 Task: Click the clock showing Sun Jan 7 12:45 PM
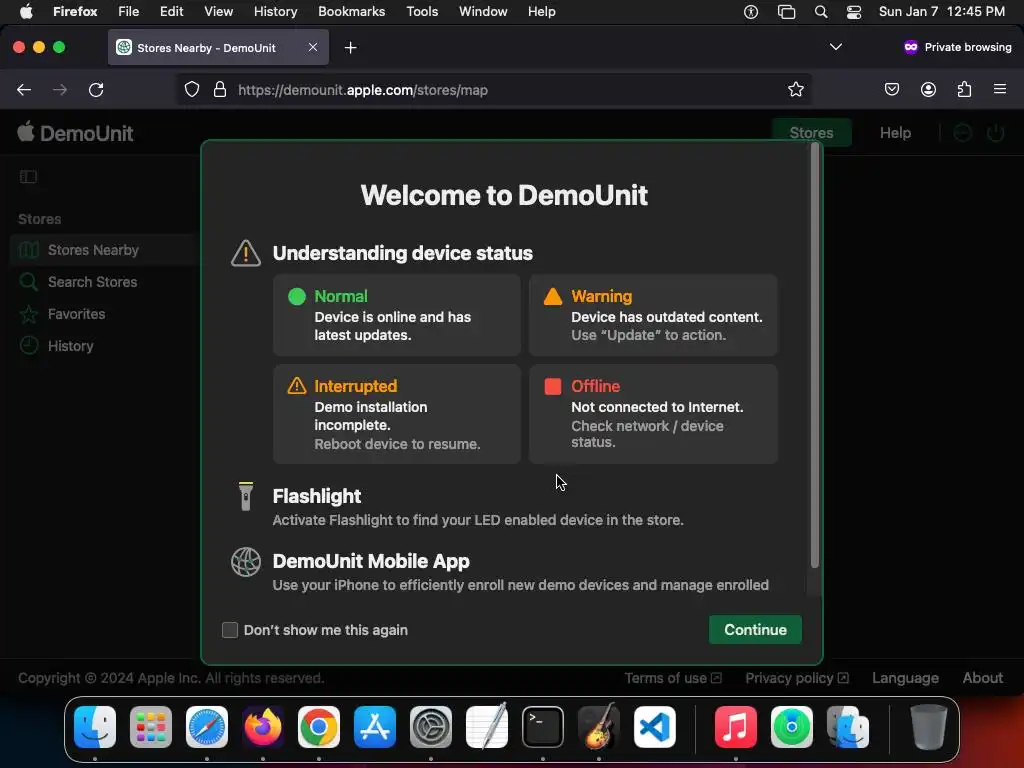point(941,11)
